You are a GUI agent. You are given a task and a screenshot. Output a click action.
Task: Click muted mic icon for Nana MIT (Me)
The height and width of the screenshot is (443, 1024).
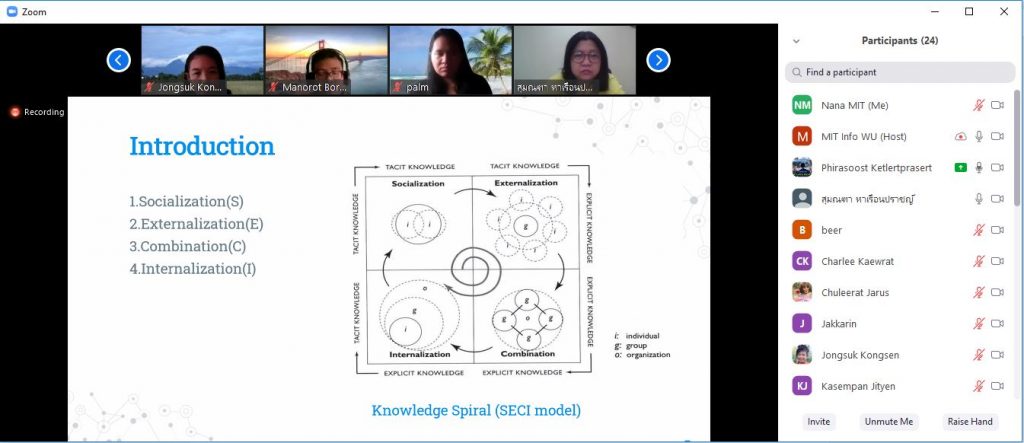click(x=979, y=105)
